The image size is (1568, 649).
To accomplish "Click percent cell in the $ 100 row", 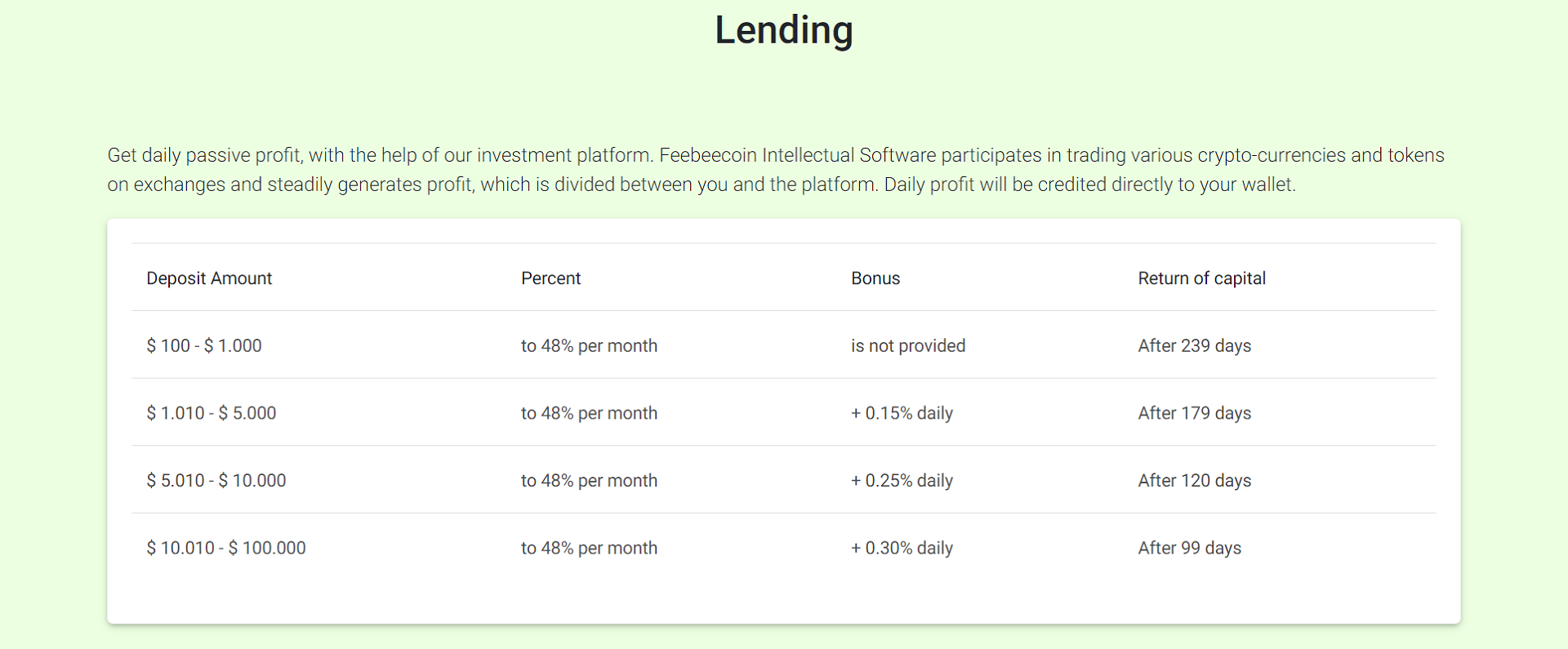I will coord(589,346).
